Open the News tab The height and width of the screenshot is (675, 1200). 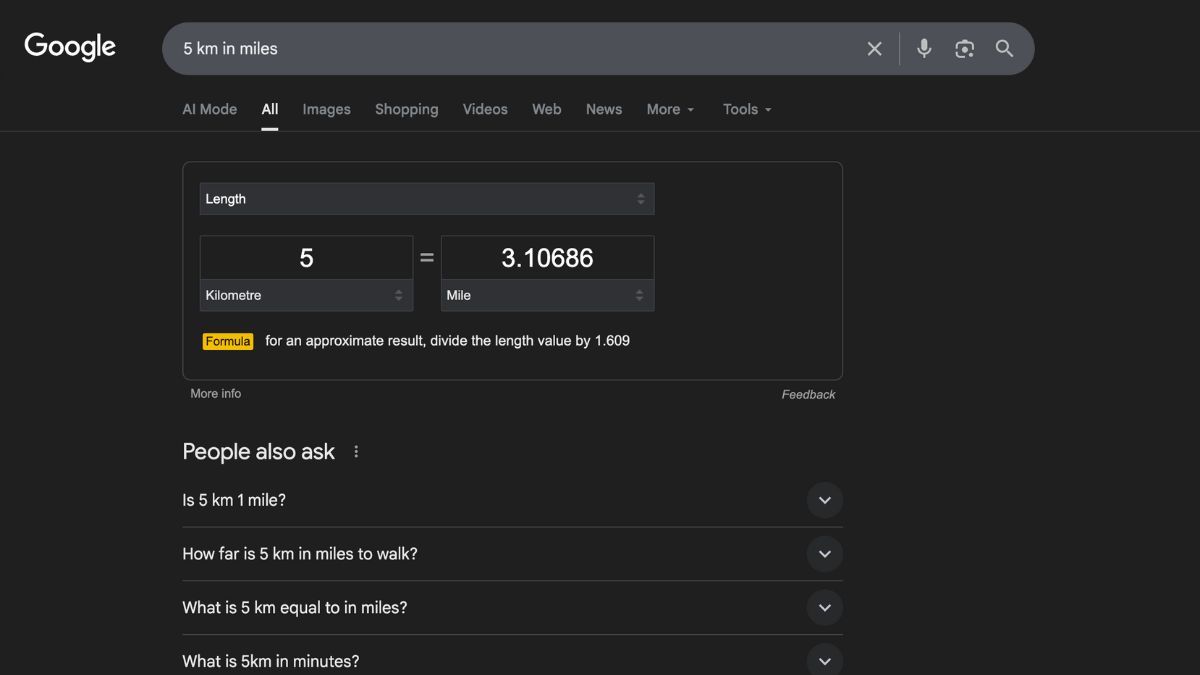[x=603, y=110]
